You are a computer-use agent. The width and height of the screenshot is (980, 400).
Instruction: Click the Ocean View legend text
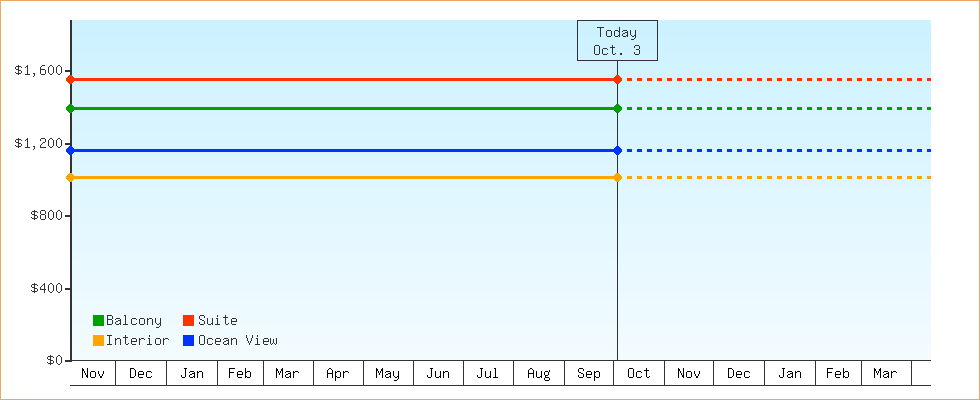[x=238, y=341]
